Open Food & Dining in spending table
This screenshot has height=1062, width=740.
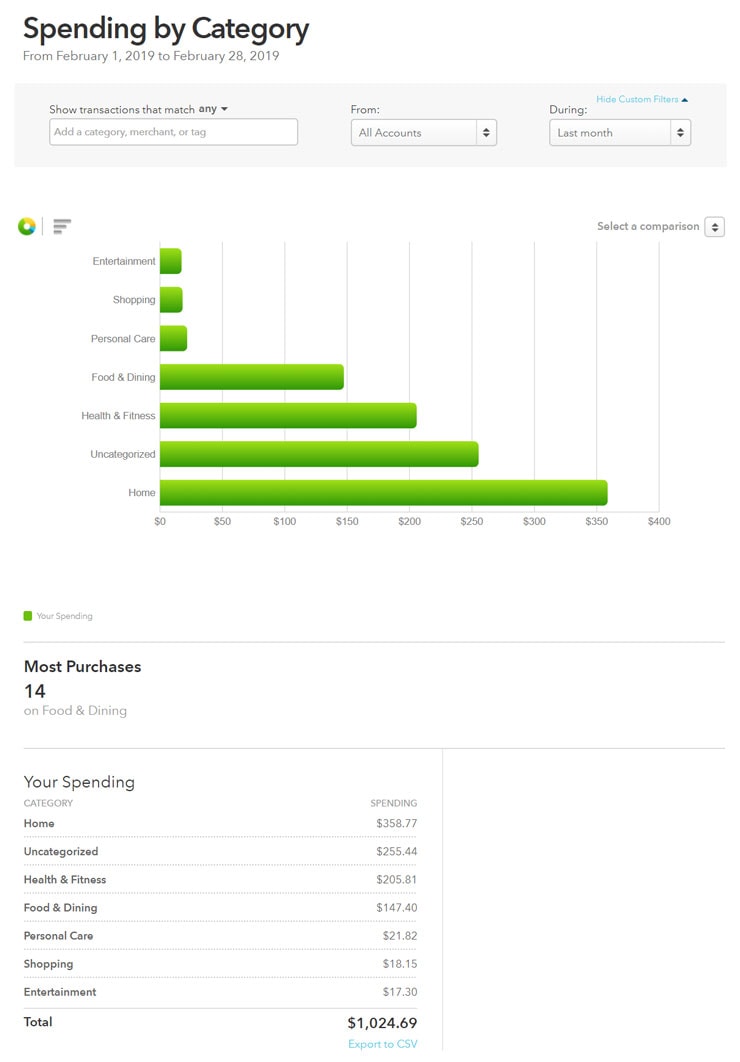60,908
